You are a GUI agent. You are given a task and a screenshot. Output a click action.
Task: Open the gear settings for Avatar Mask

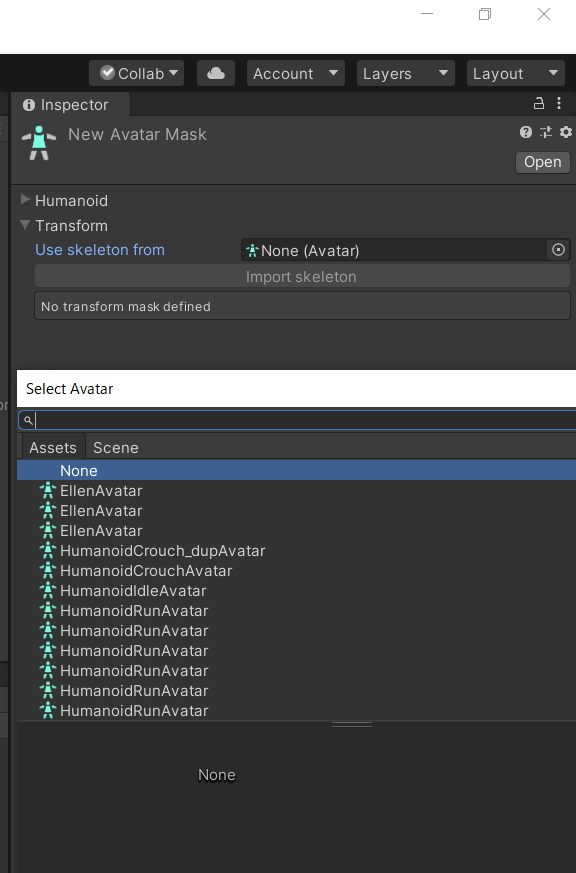(566, 132)
